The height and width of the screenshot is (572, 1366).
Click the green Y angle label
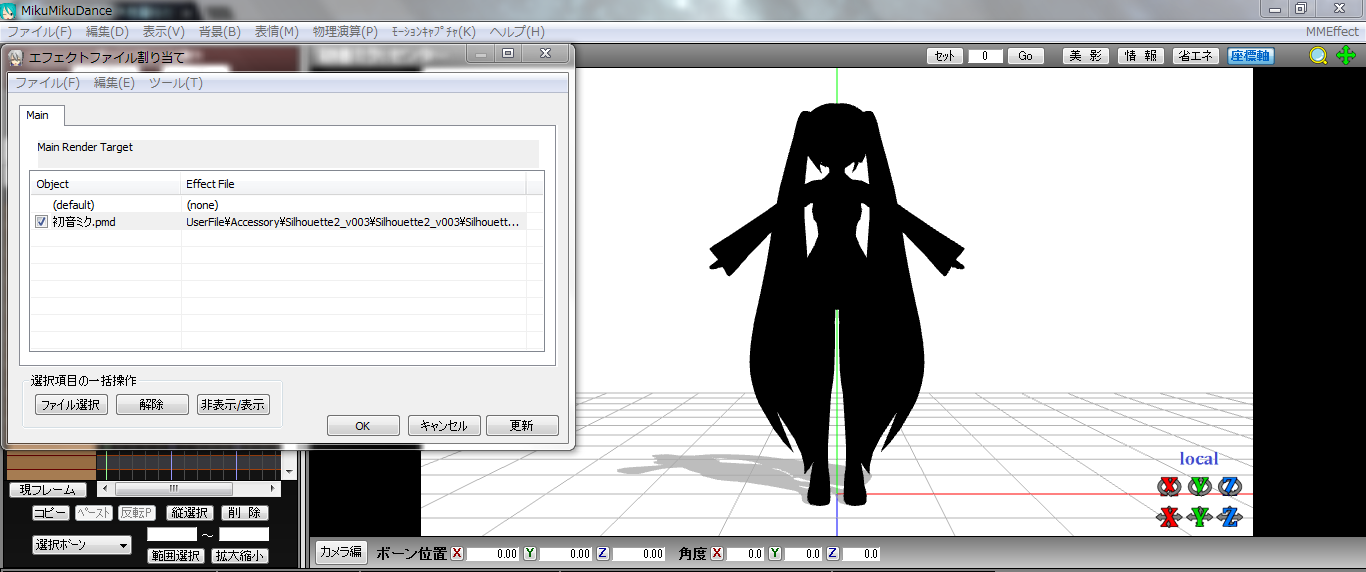775,553
